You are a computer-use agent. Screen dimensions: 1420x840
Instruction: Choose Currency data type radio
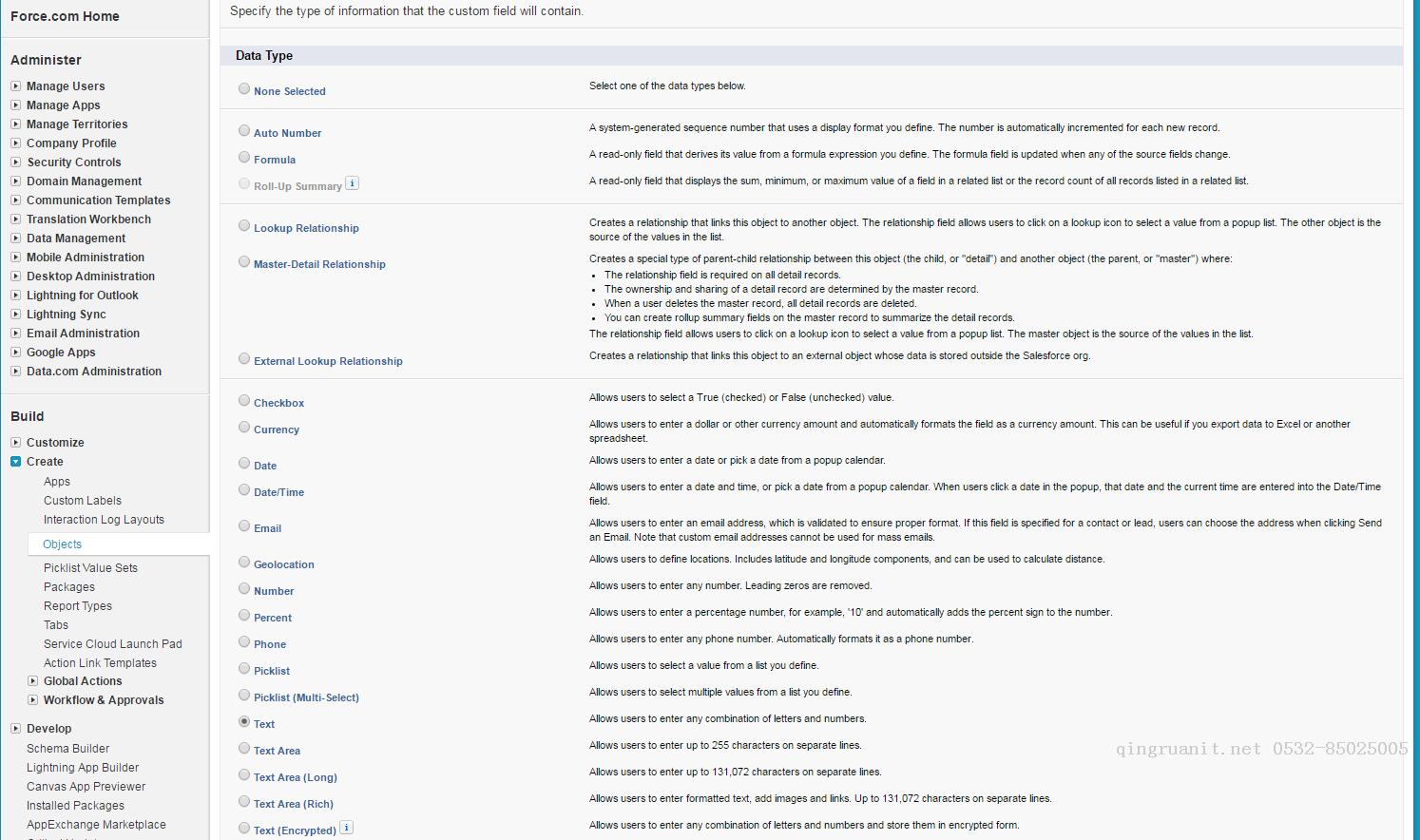tap(244, 427)
